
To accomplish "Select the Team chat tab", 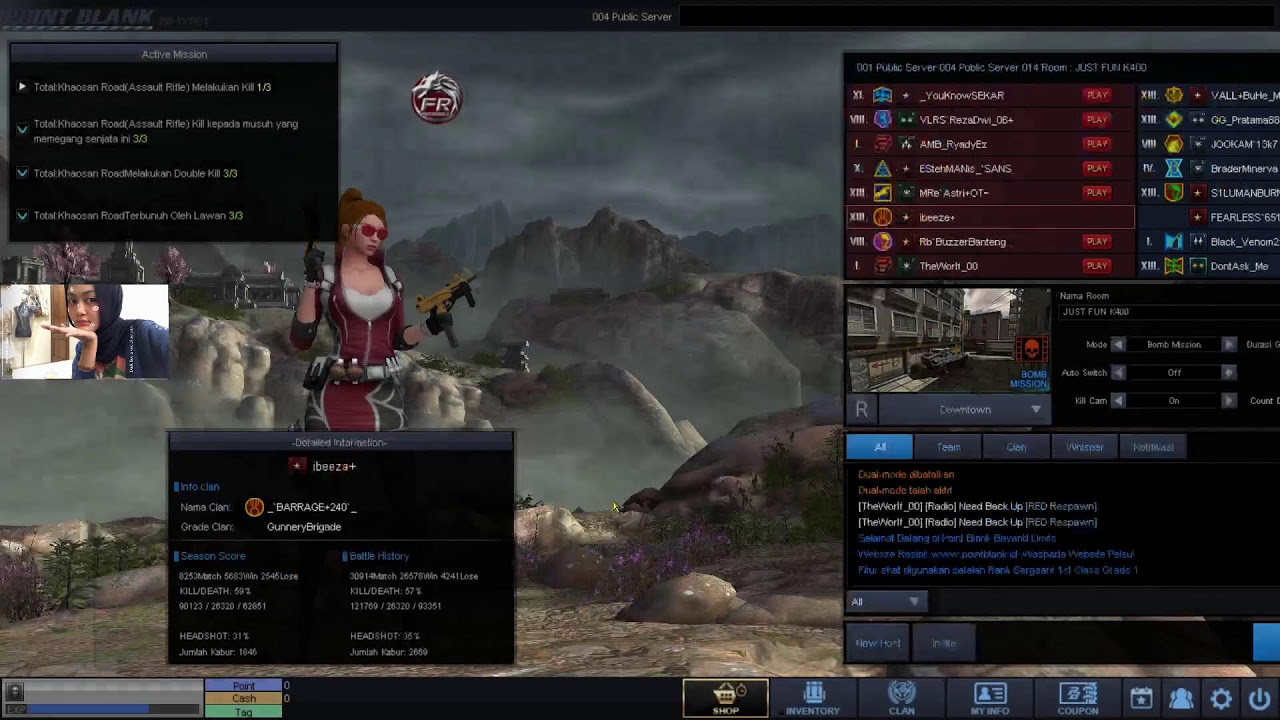I will tap(948, 447).
